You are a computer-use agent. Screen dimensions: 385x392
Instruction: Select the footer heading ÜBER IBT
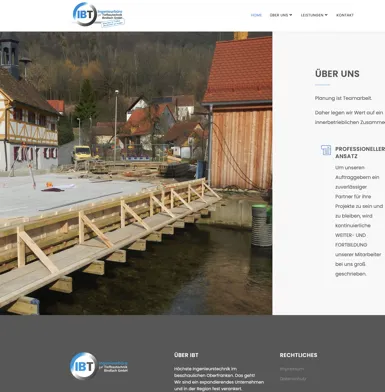point(186,355)
